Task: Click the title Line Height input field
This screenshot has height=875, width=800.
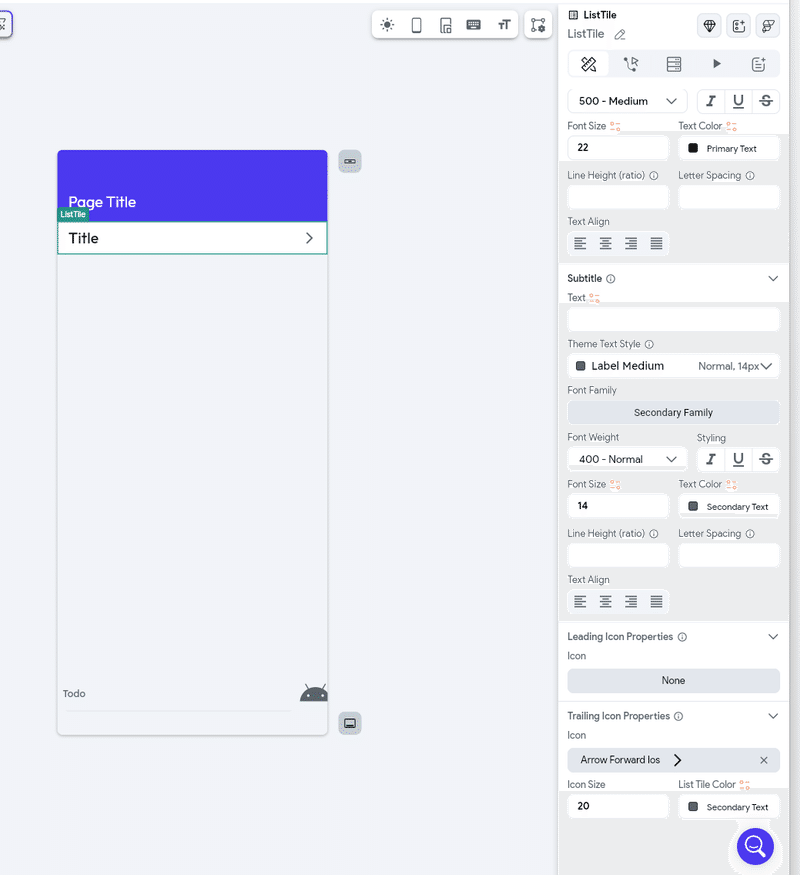Action: pos(618,197)
